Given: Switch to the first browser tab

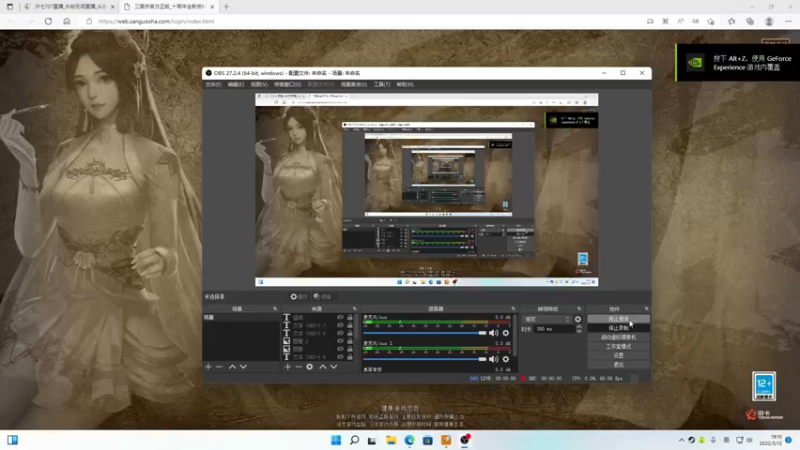Looking at the screenshot, I should pos(69,7).
